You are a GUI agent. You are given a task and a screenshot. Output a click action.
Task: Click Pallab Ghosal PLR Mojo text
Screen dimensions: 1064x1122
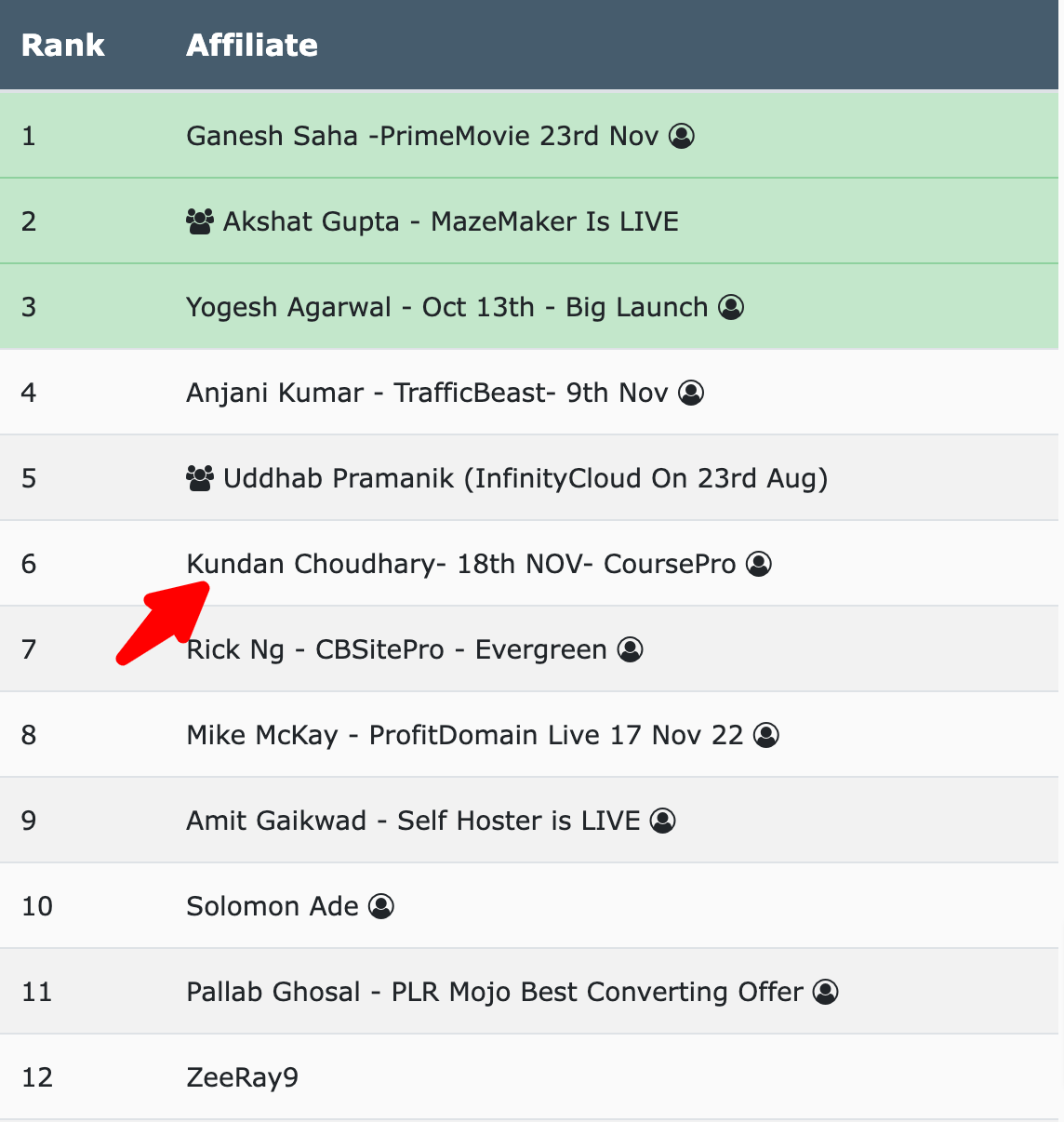coord(495,992)
